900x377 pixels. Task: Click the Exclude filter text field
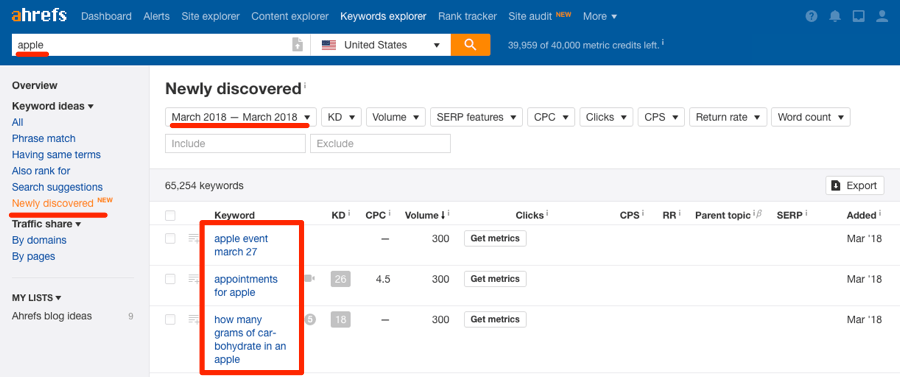pyautogui.click(x=381, y=143)
